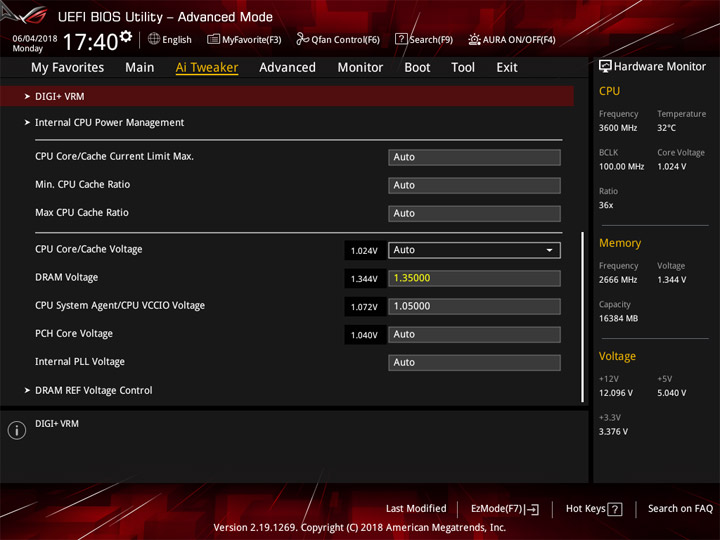Viewport: 720px width, 540px height.
Task: Click the Search on FAQ link
Action: tap(680, 508)
